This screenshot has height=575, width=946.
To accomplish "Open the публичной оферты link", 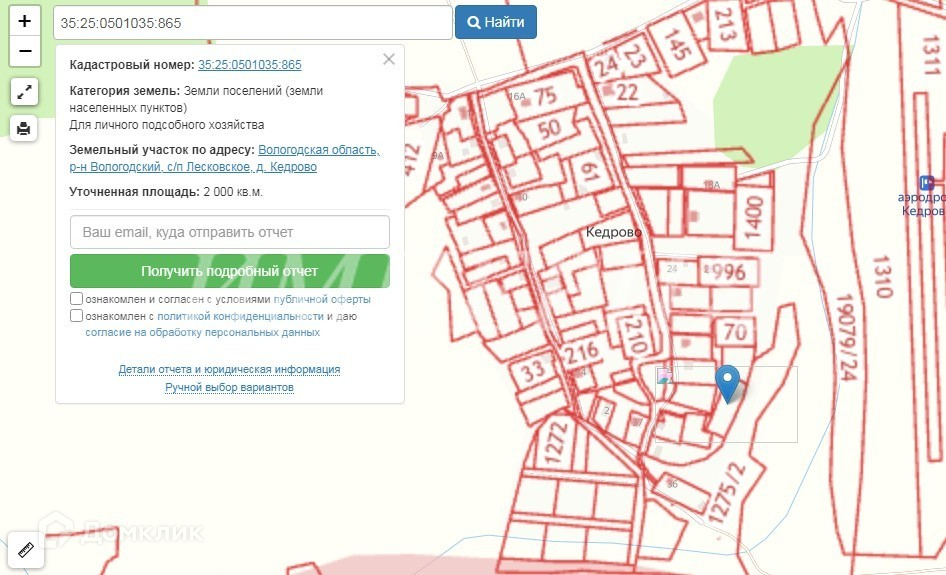I will [322, 299].
